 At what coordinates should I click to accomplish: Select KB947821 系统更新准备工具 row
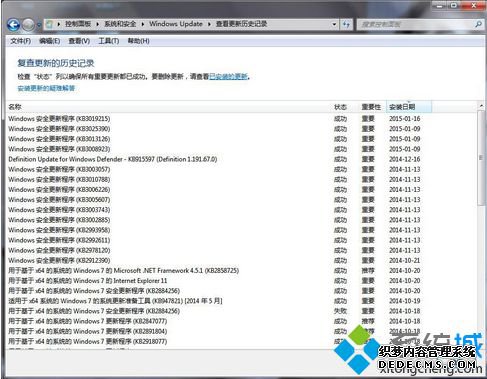click(x=241, y=301)
